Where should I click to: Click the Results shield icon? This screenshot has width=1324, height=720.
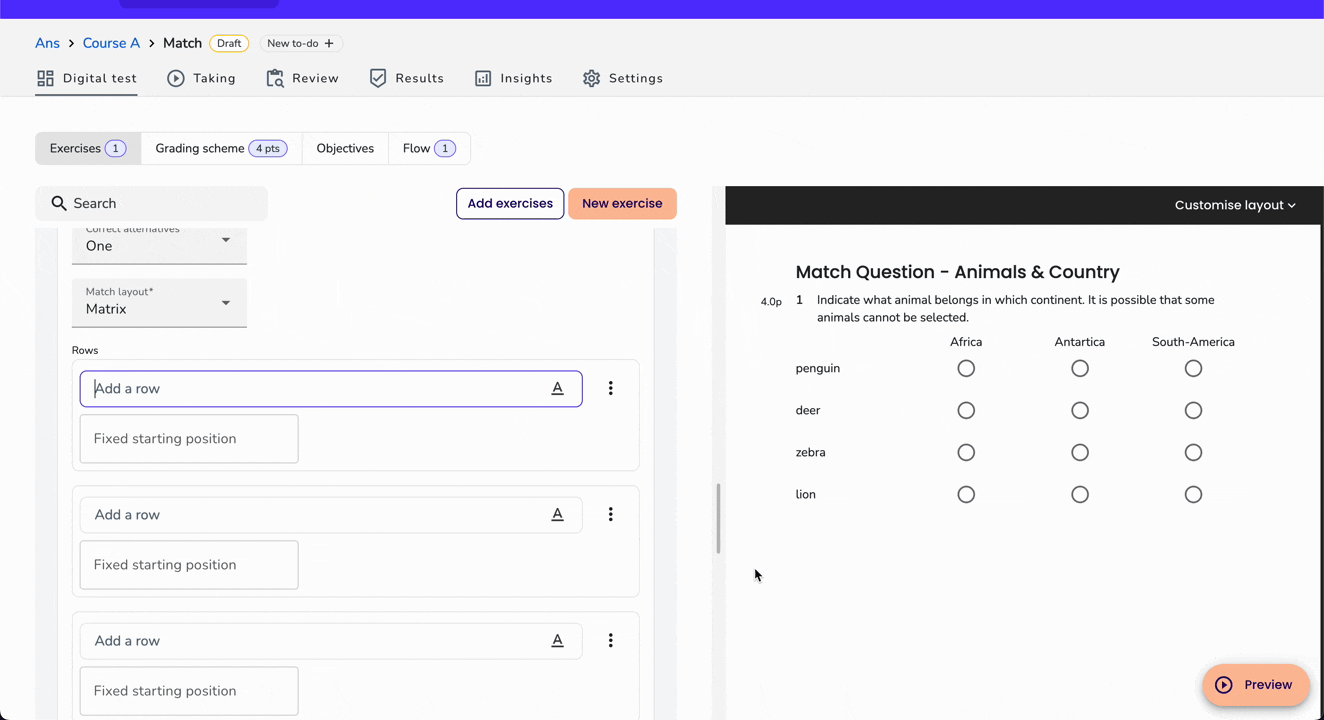coord(378,78)
